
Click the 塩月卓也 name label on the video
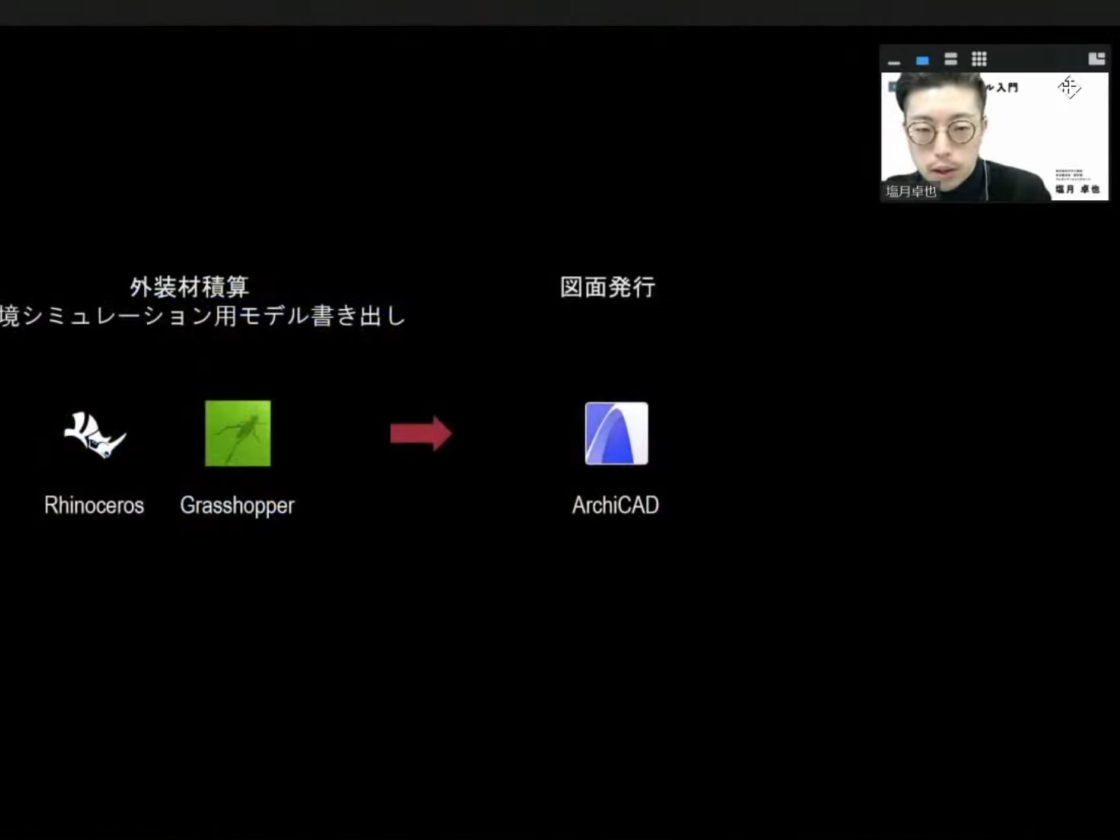pos(911,191)
